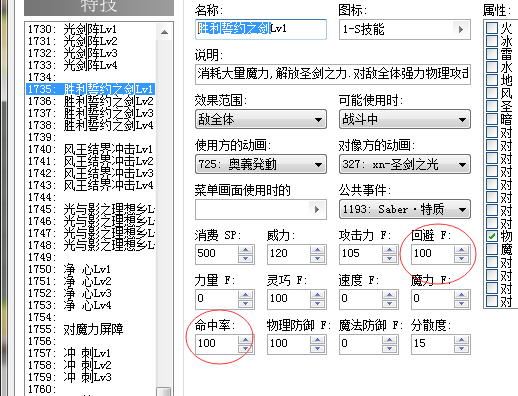Increase the 分散度 value with up arrow
Viewport: 518px width, 396px height.
tap(462, 340)
